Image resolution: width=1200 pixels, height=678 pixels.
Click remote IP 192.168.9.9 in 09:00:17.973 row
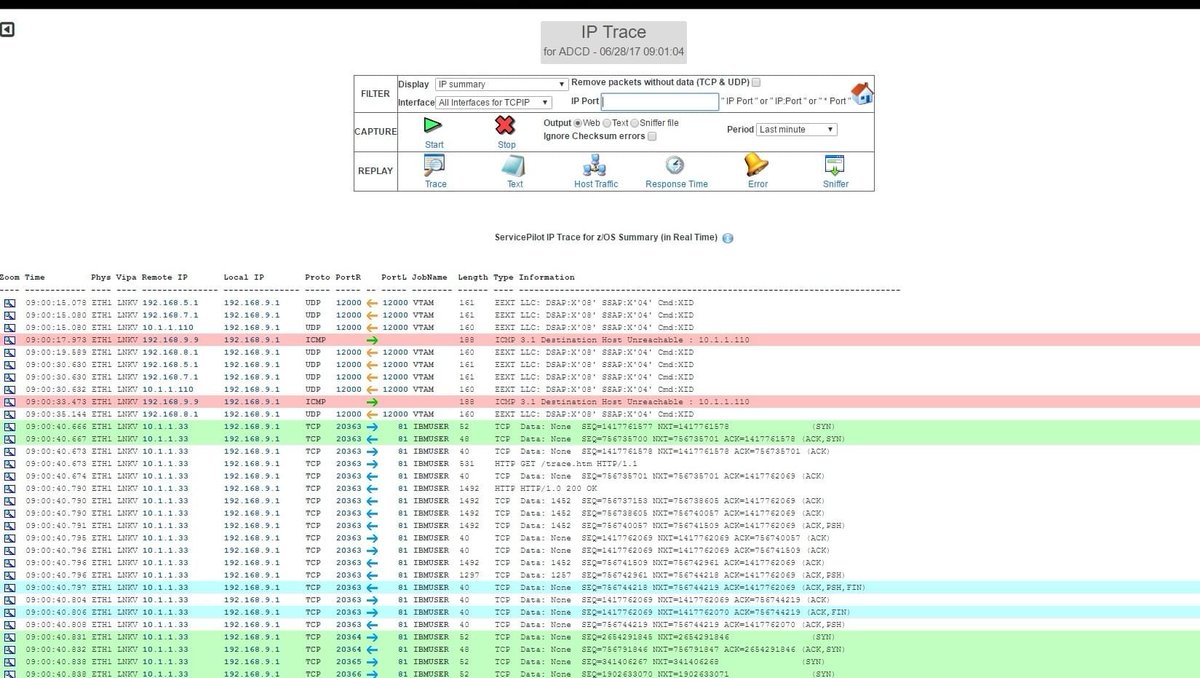(x=170, y=340)
